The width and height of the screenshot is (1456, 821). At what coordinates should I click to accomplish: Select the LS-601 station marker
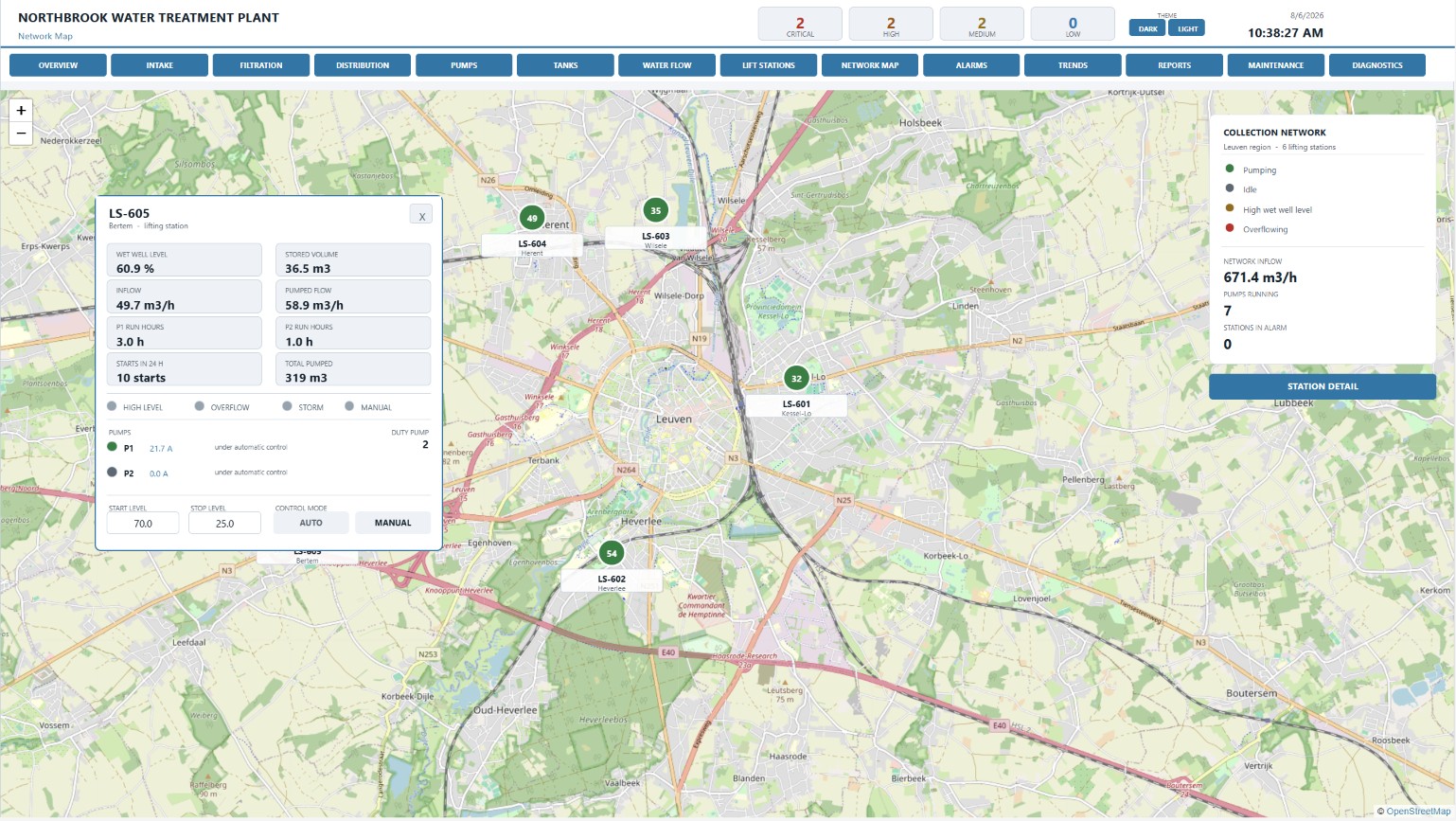pos(796,378)
